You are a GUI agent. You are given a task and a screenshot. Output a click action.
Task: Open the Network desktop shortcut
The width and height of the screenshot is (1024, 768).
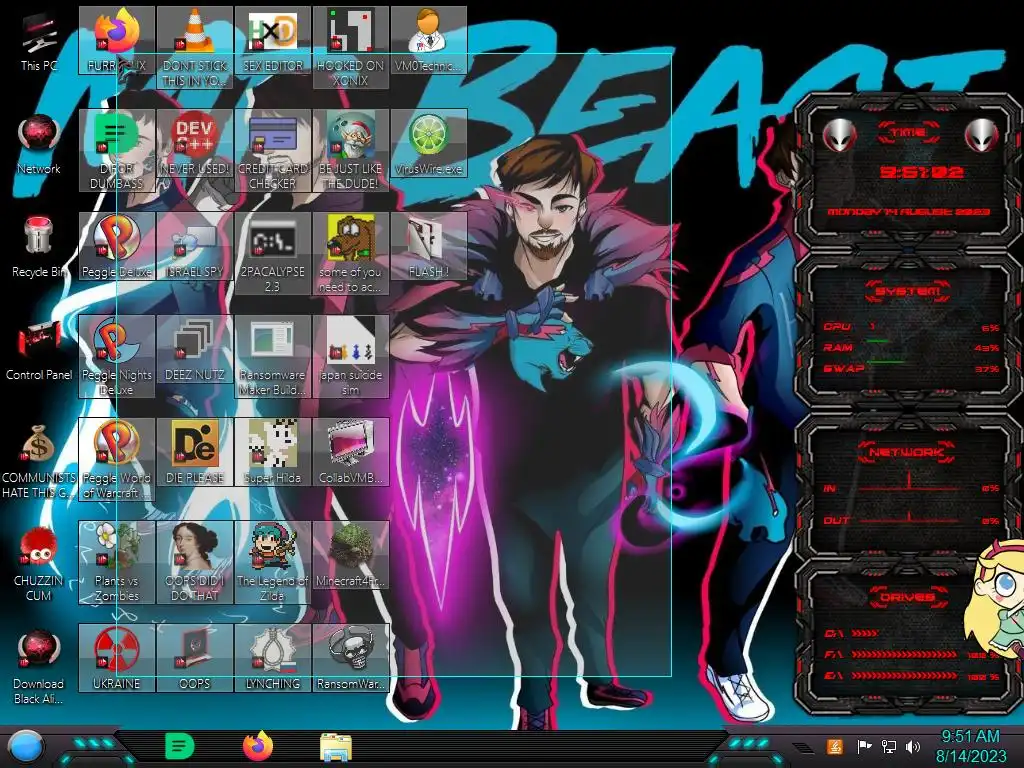[x=39, y=144]
